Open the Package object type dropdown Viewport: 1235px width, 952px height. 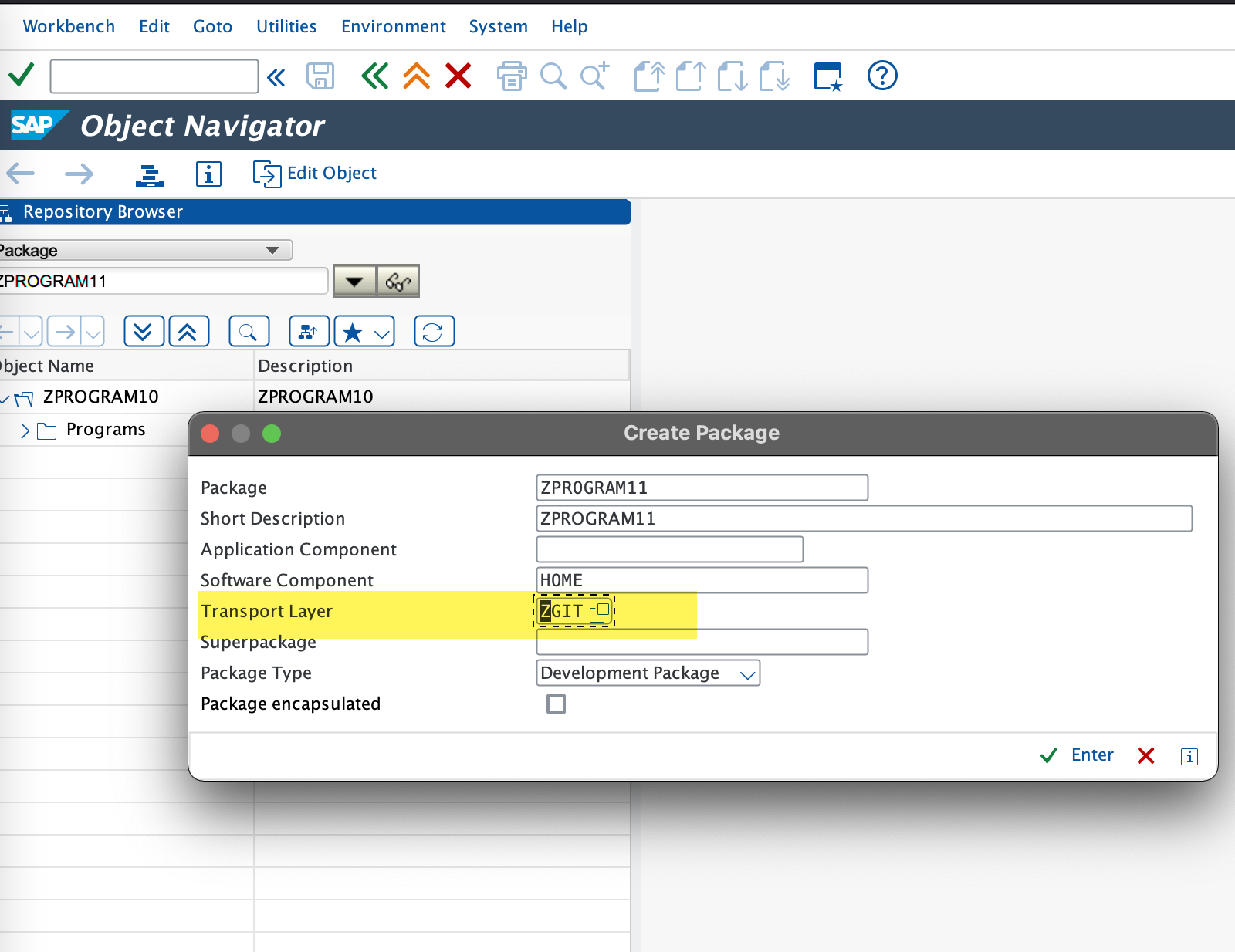(272, 250)
